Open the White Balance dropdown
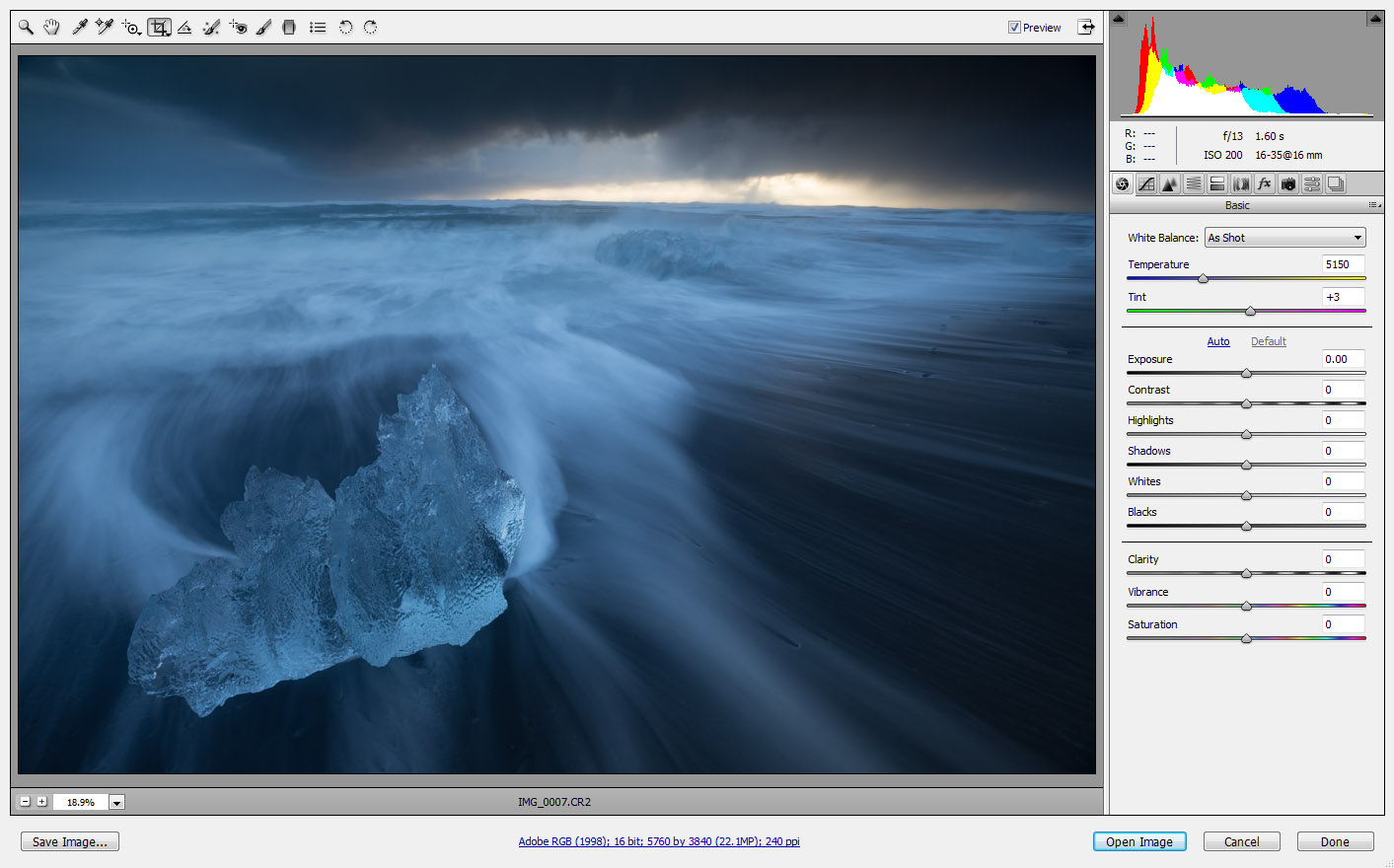Viewport: 1394px width, 868px height. (x=1284, y=238)
